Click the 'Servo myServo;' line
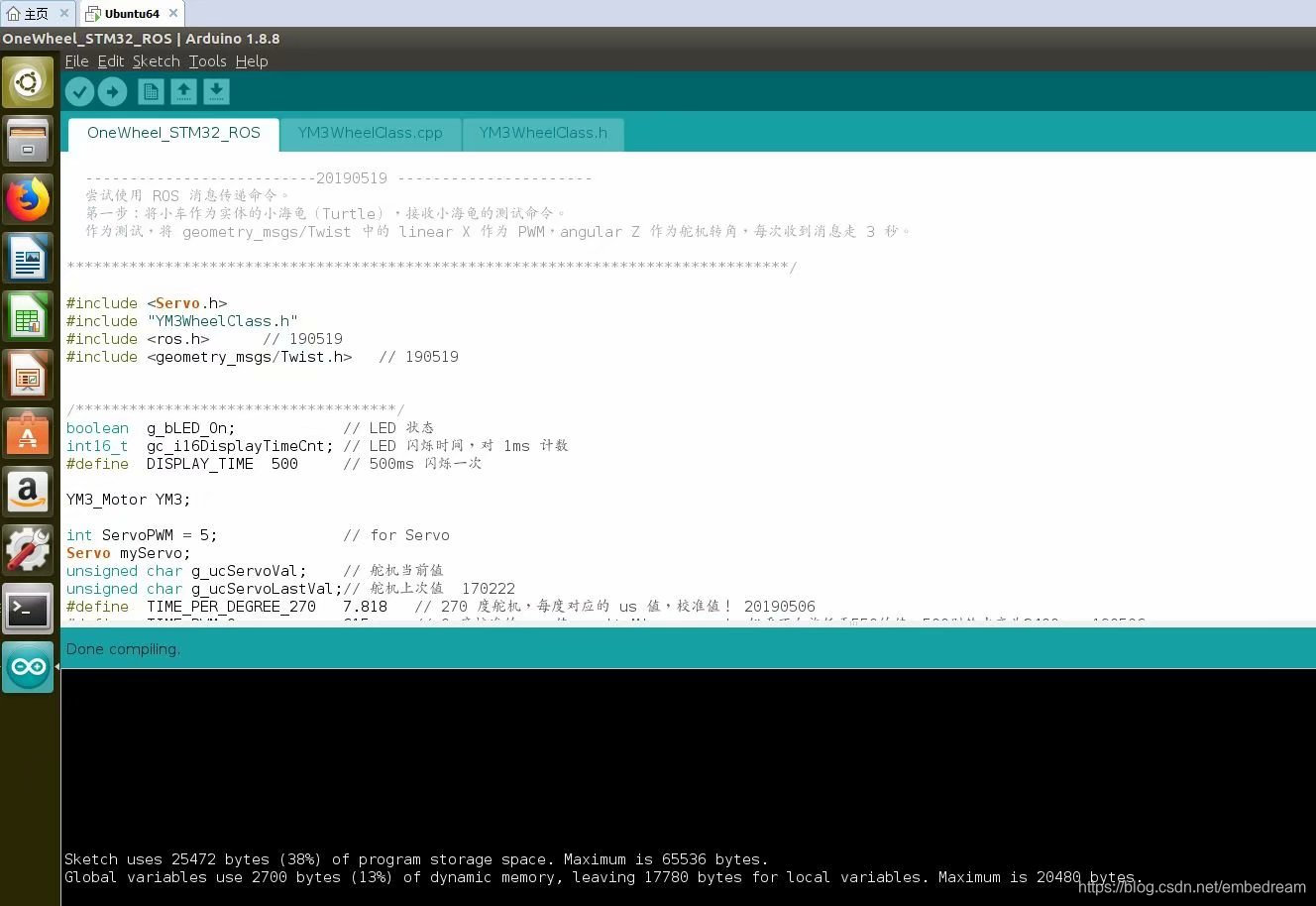 pos(129,553)
